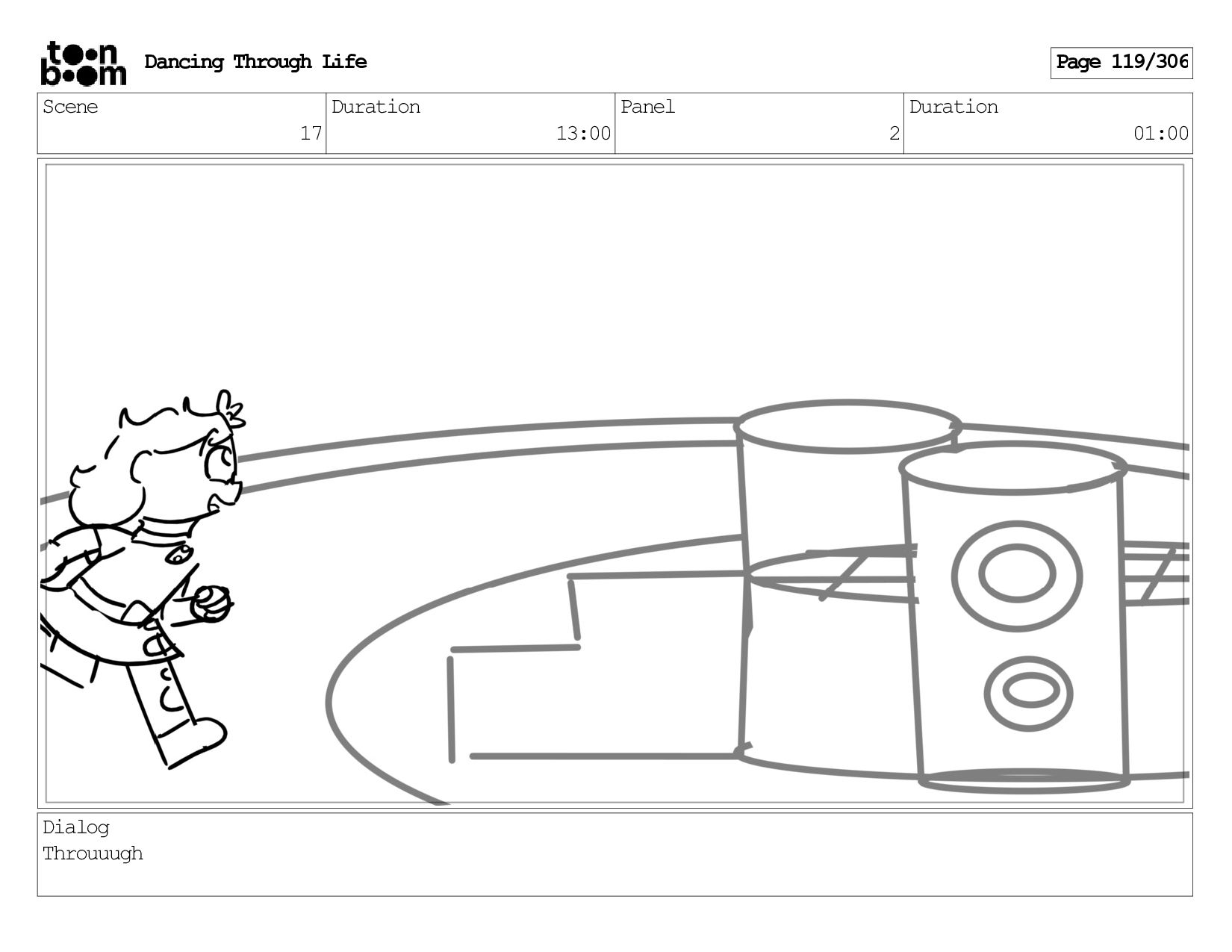
Task: Click the 'Scene' header label
Action: 70,107
